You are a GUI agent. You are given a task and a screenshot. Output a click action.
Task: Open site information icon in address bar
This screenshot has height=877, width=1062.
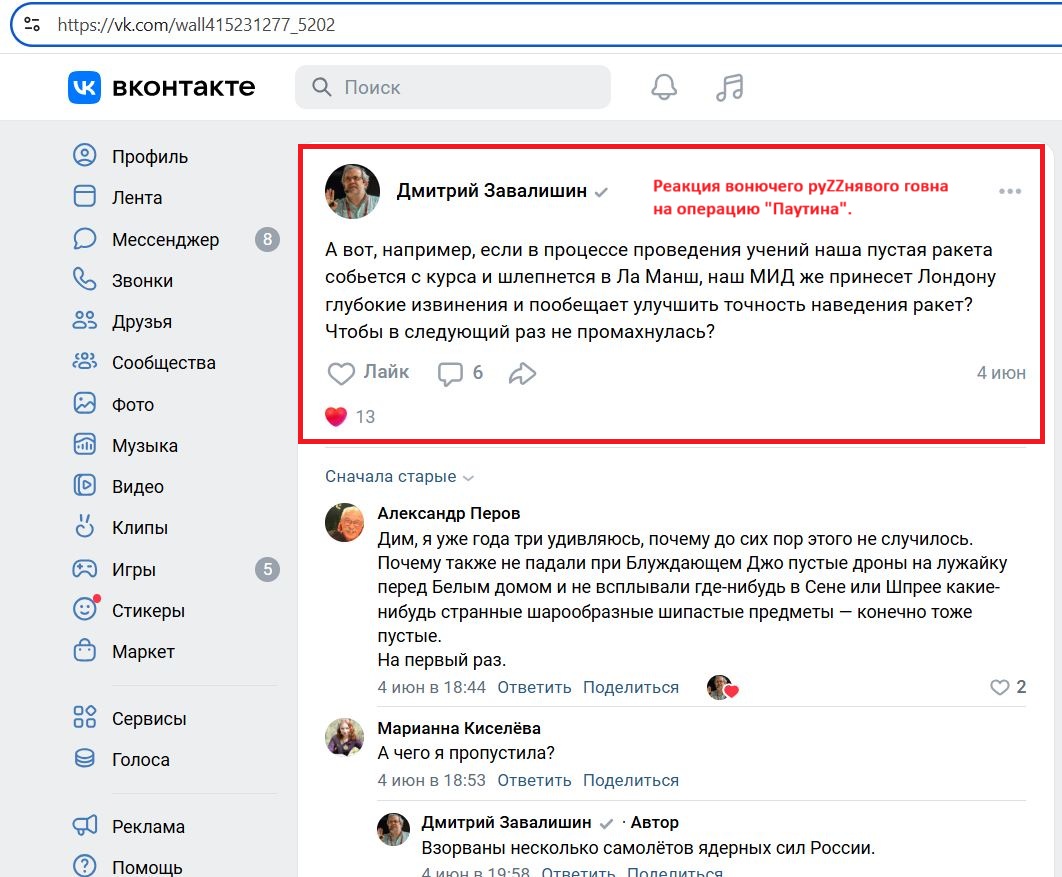click(x=32, y=25)
